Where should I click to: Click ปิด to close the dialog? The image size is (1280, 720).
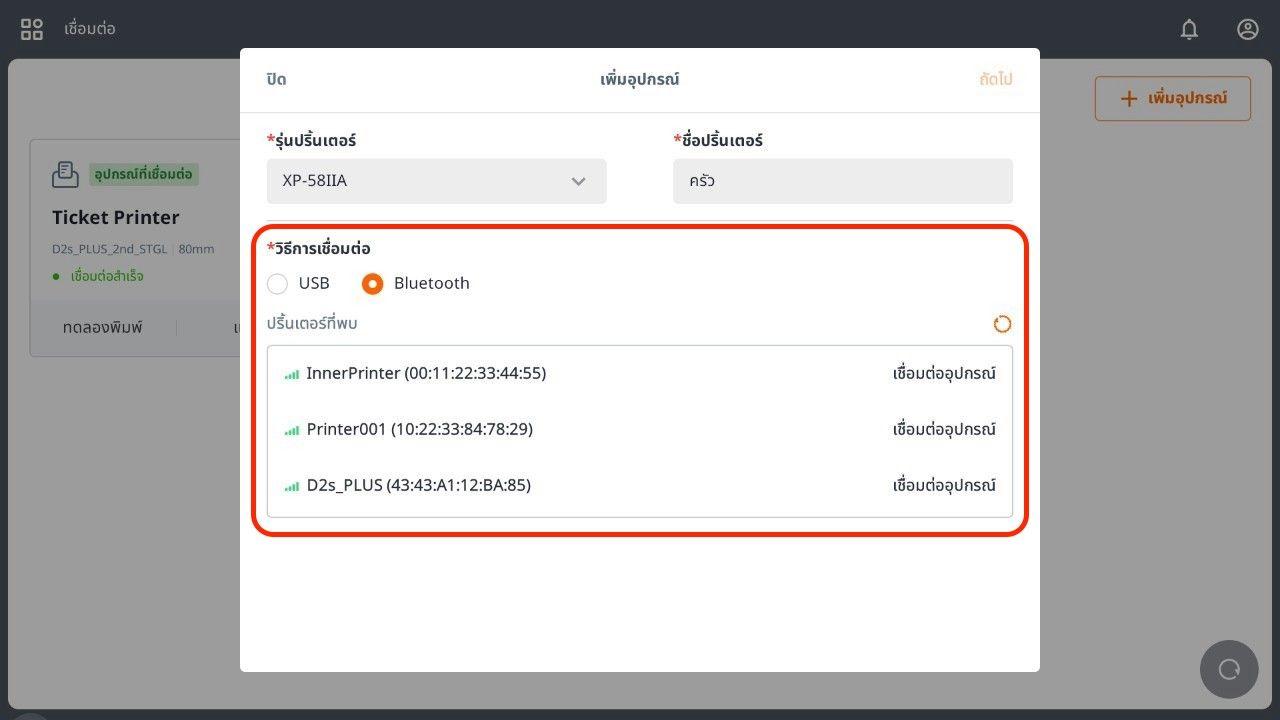click(276, 79)
